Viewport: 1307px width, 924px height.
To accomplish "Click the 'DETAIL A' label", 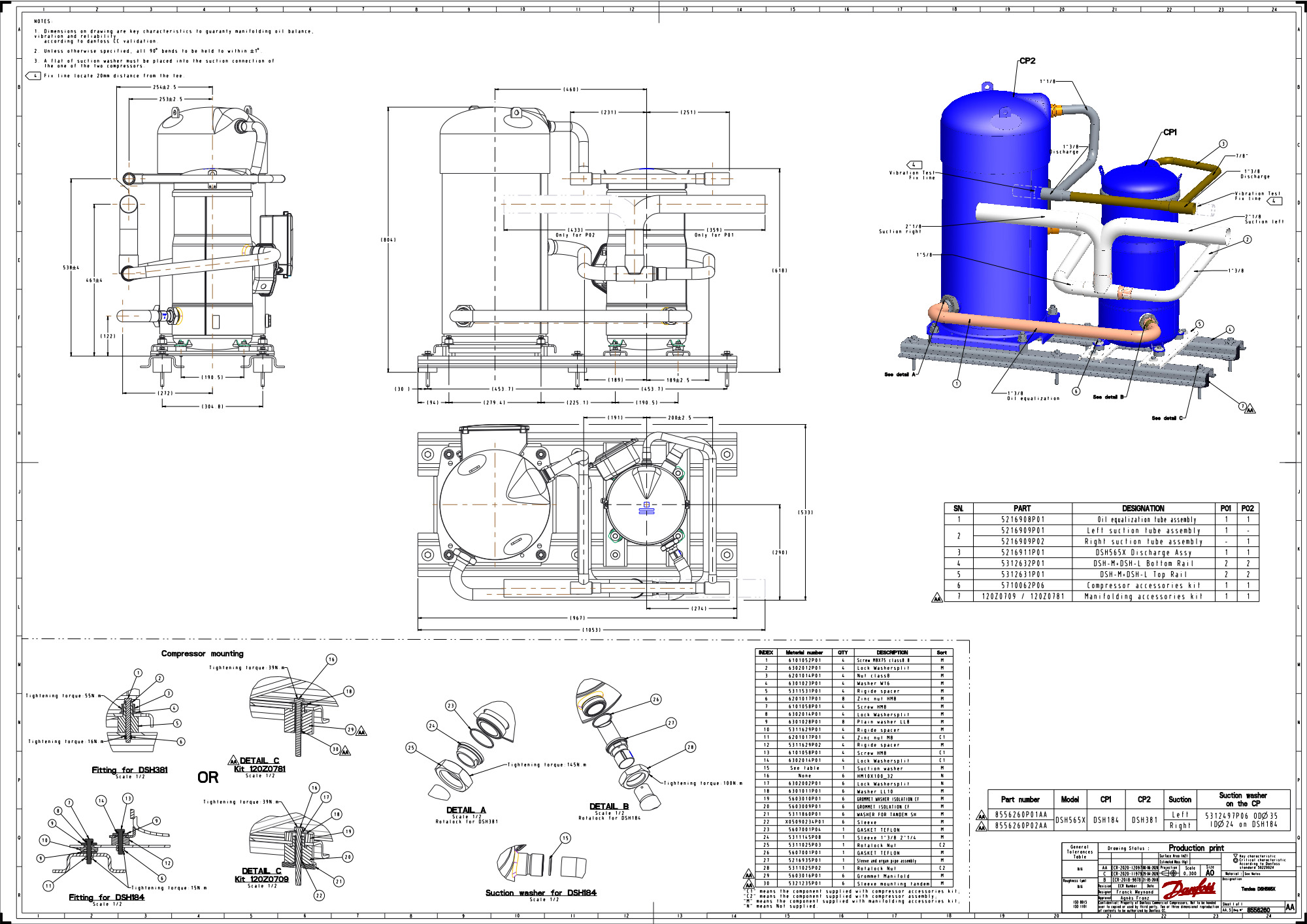I will (466, 810).
